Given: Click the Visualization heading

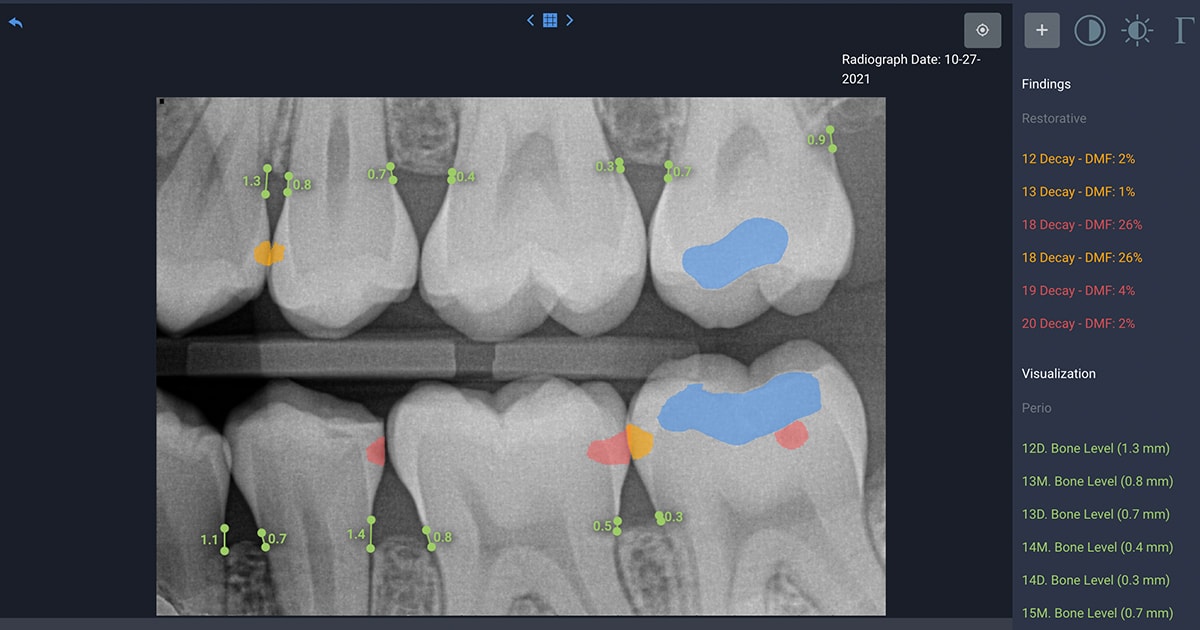Looking at the screenshot, I should point(1059,374).
